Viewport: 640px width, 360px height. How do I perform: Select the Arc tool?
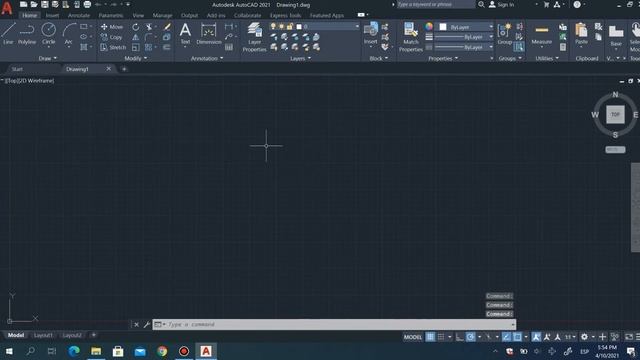(69, 33)
